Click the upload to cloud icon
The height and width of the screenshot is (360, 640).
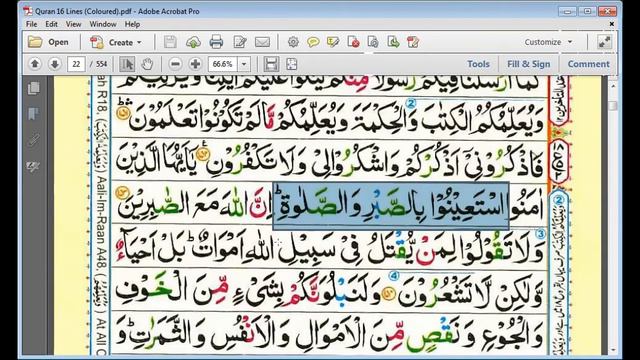click(193, 42)
